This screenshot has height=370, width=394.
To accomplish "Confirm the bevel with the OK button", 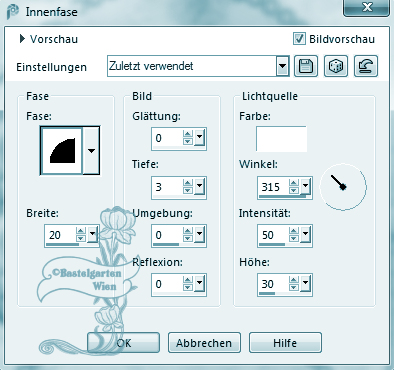I will (x=123, y=343).
